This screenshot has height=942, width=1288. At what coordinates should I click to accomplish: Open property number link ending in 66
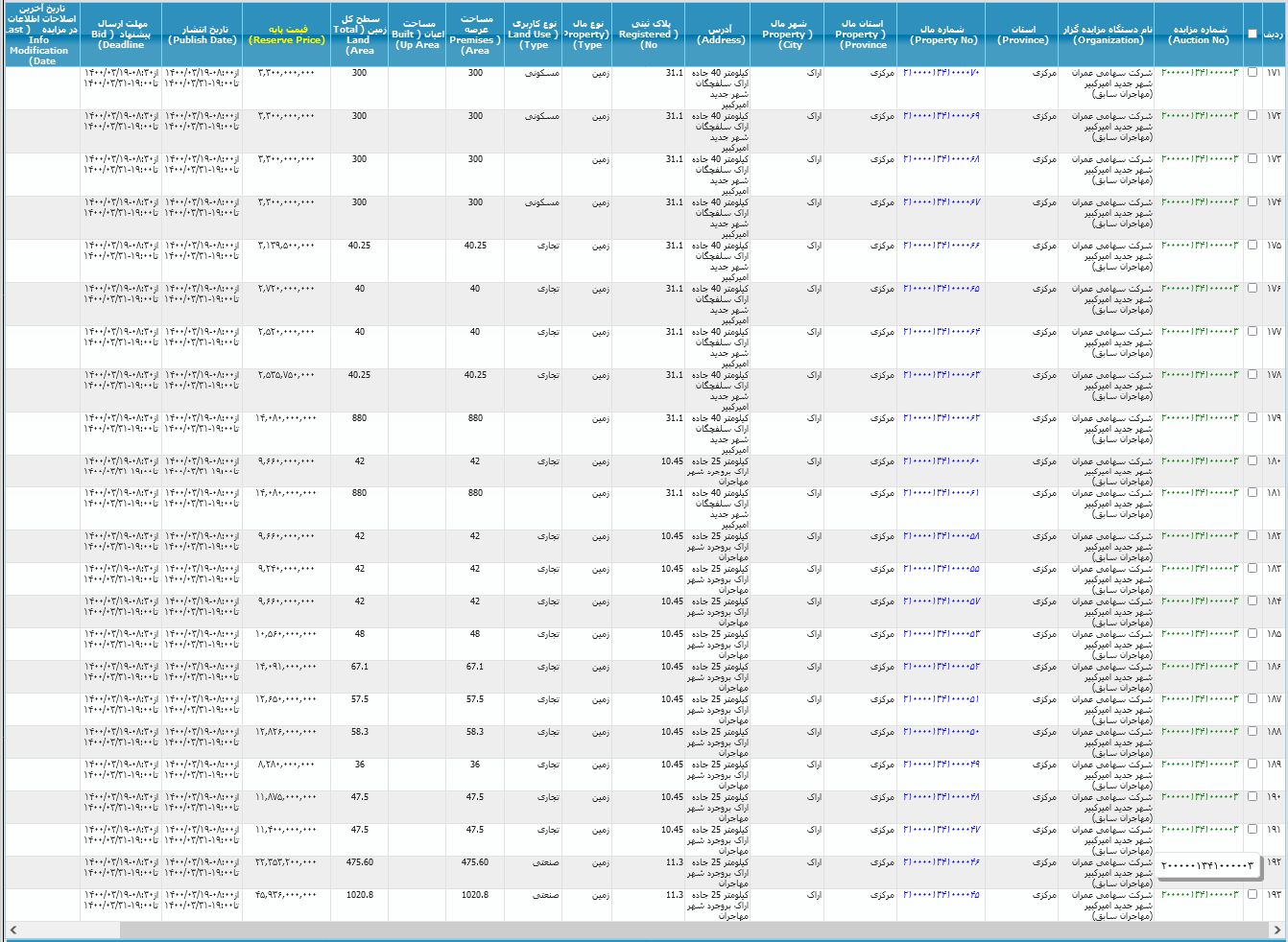click(942, 246)
